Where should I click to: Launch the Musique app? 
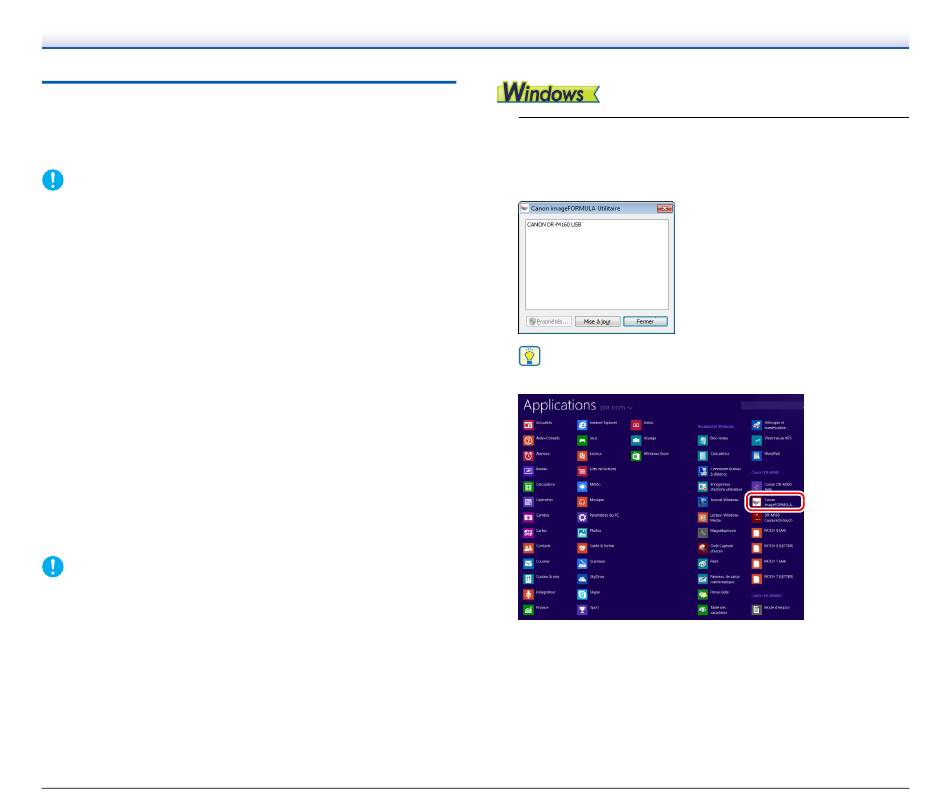[x=591, y=502]
